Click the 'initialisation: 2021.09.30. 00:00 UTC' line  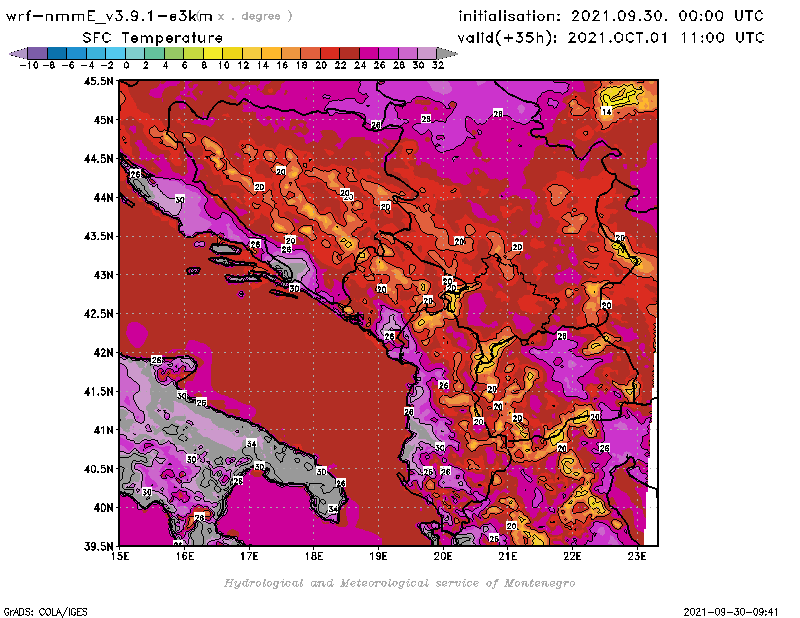[x=611, y=16]
